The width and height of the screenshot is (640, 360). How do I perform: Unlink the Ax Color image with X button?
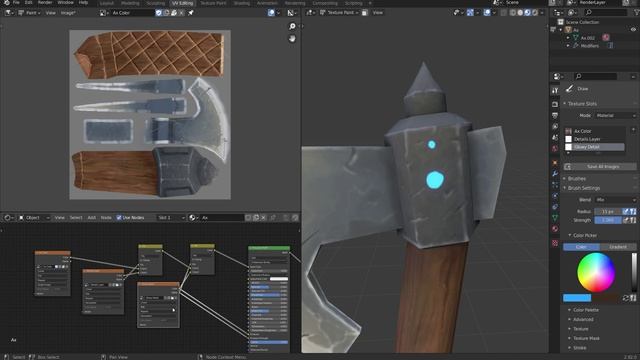[x=181, y=13]
